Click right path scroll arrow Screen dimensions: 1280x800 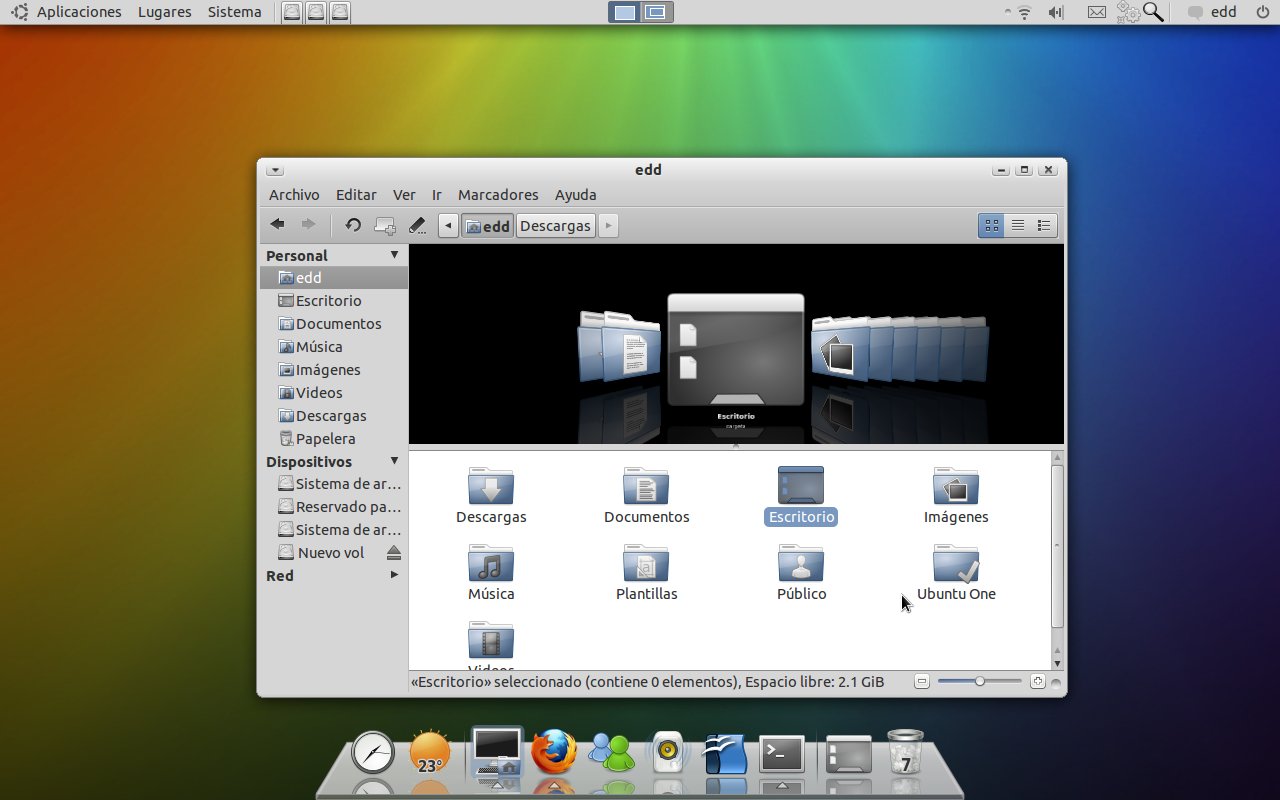(608, 225)
